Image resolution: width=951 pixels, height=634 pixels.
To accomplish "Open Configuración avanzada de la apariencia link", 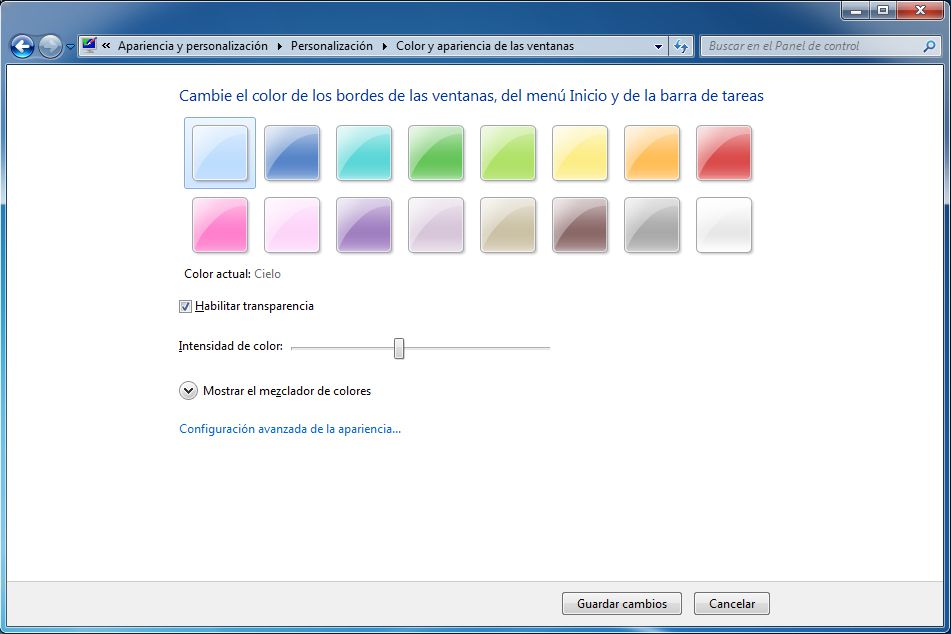I will (288, 428).
